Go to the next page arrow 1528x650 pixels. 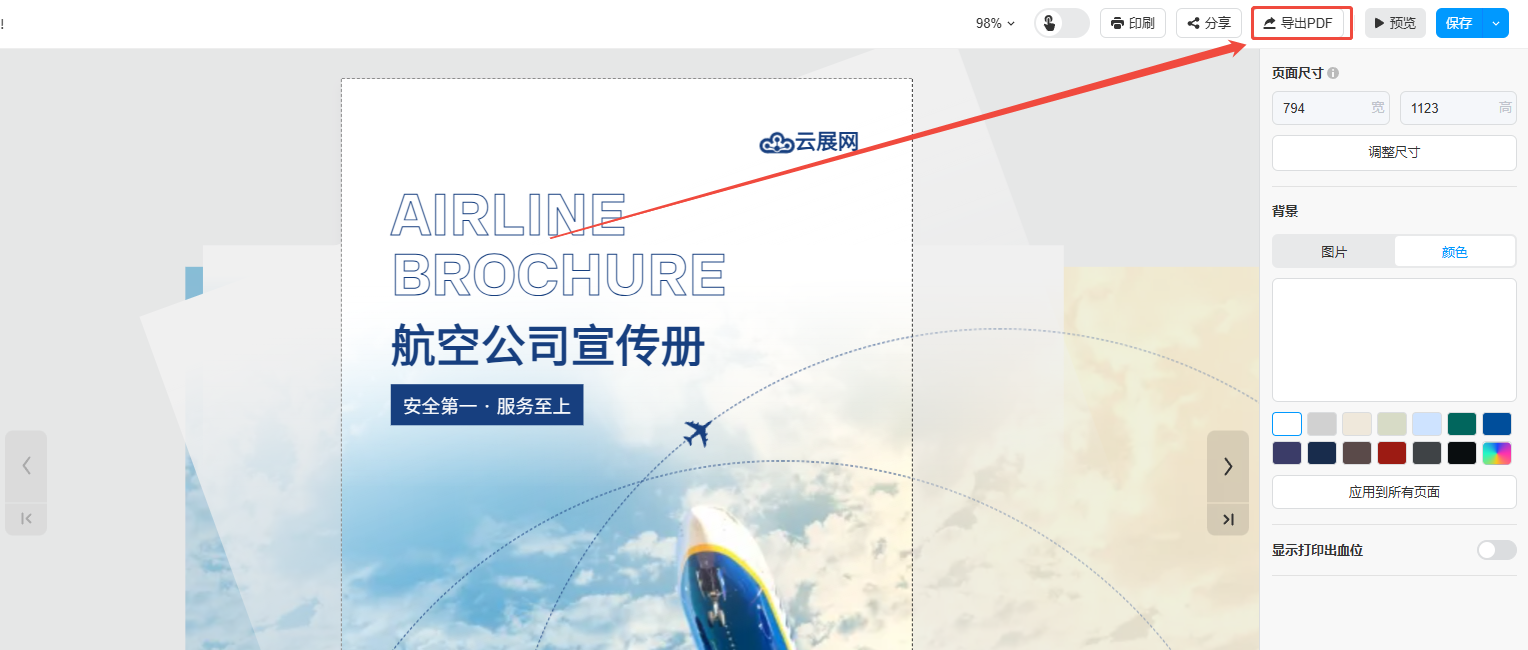[x=1228, y=466]
